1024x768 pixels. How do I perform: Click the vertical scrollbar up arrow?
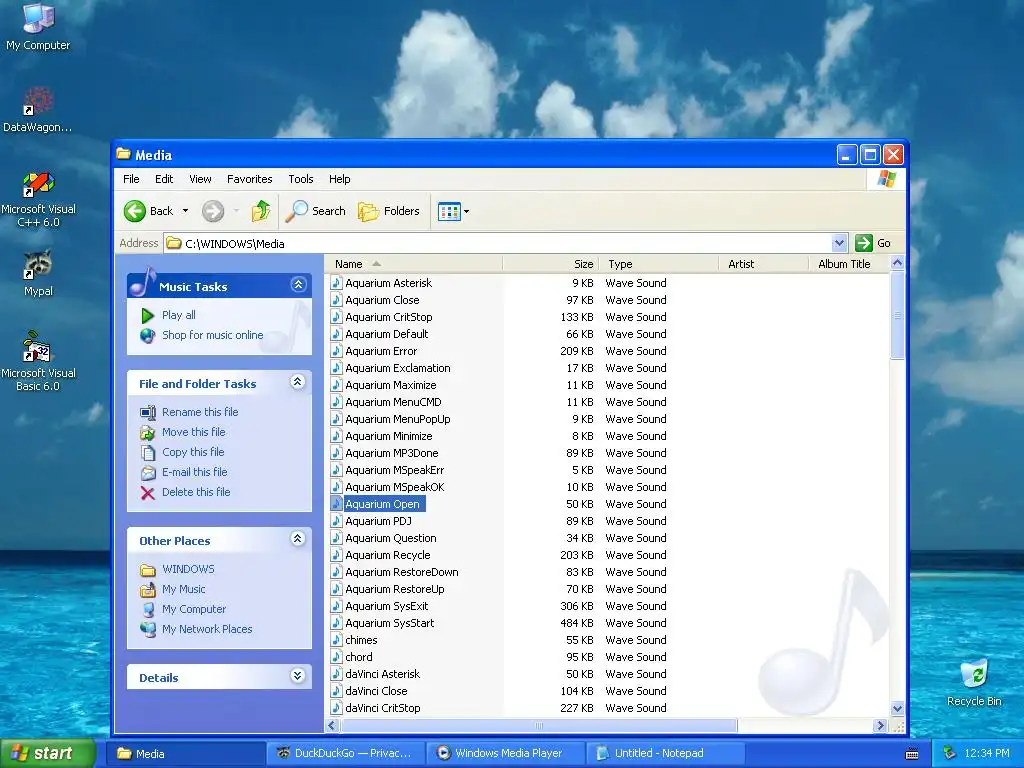point(897,263)
